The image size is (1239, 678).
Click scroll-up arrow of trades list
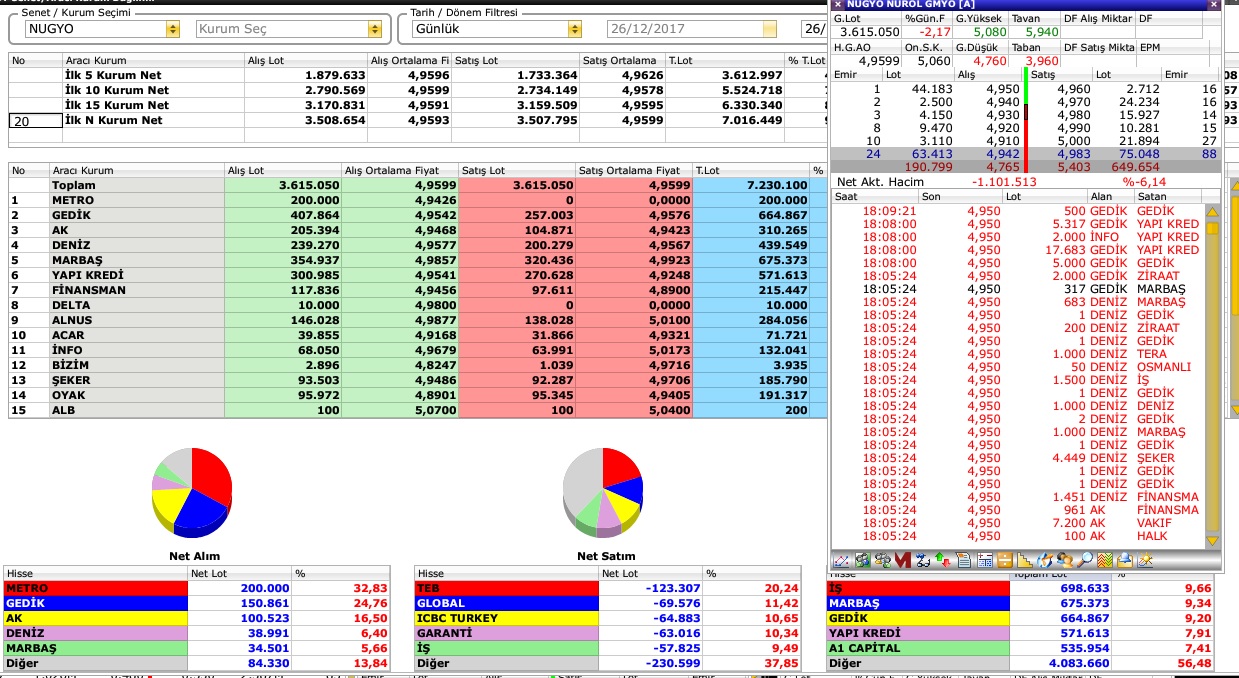click(x=1213, y=212)
